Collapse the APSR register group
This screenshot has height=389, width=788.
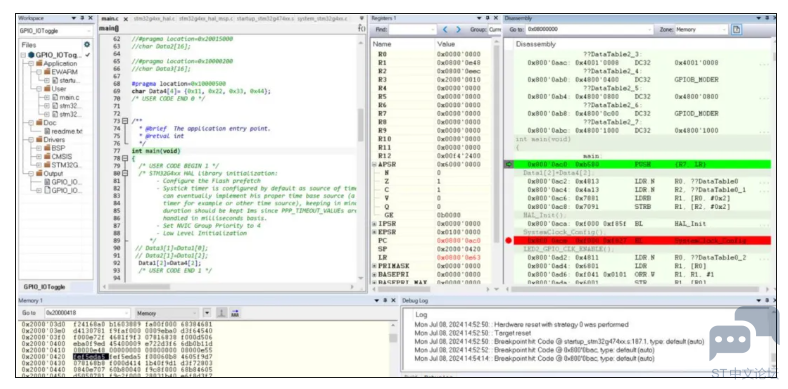(x=374, y=164)
